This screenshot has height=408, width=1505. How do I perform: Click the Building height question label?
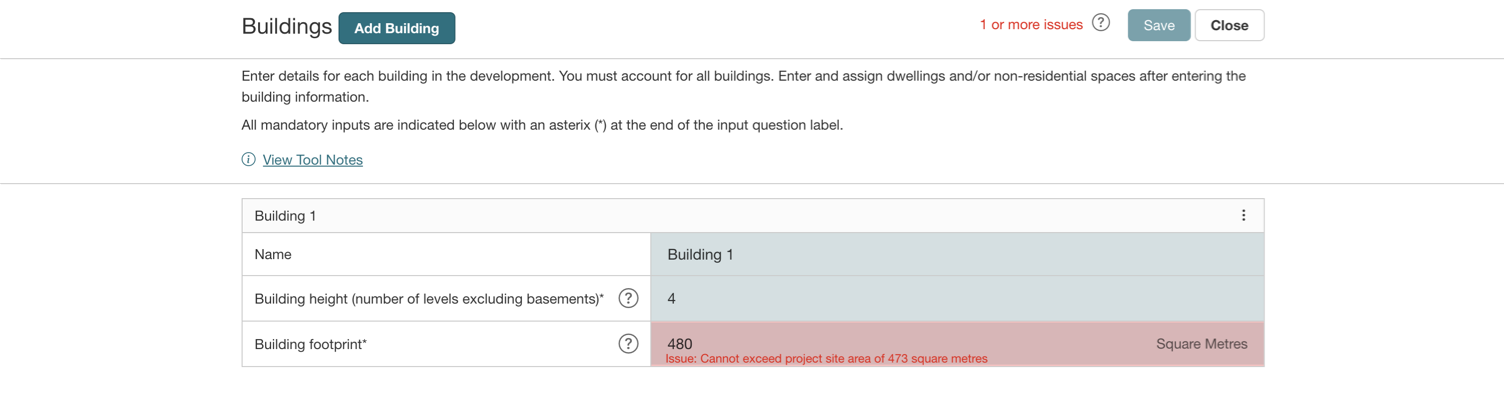point(429,299)
